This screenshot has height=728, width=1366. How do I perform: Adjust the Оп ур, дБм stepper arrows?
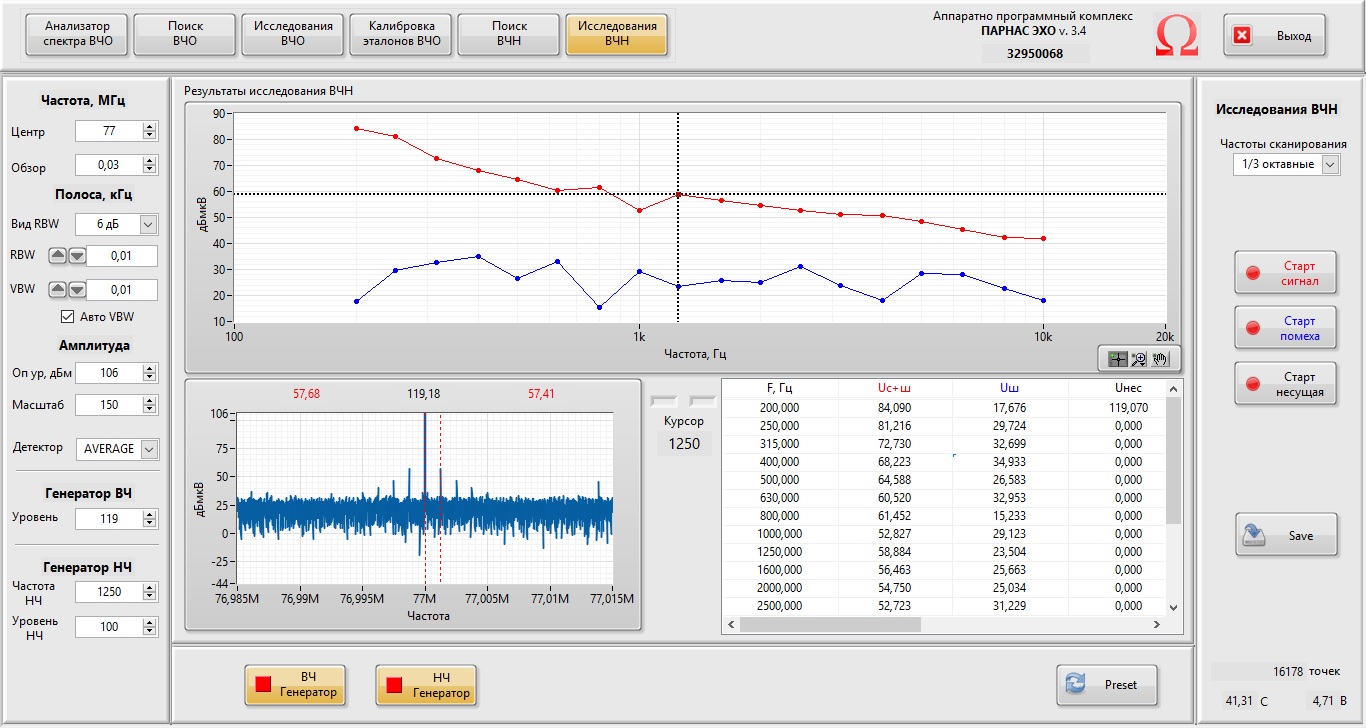(x=150, y=373)
